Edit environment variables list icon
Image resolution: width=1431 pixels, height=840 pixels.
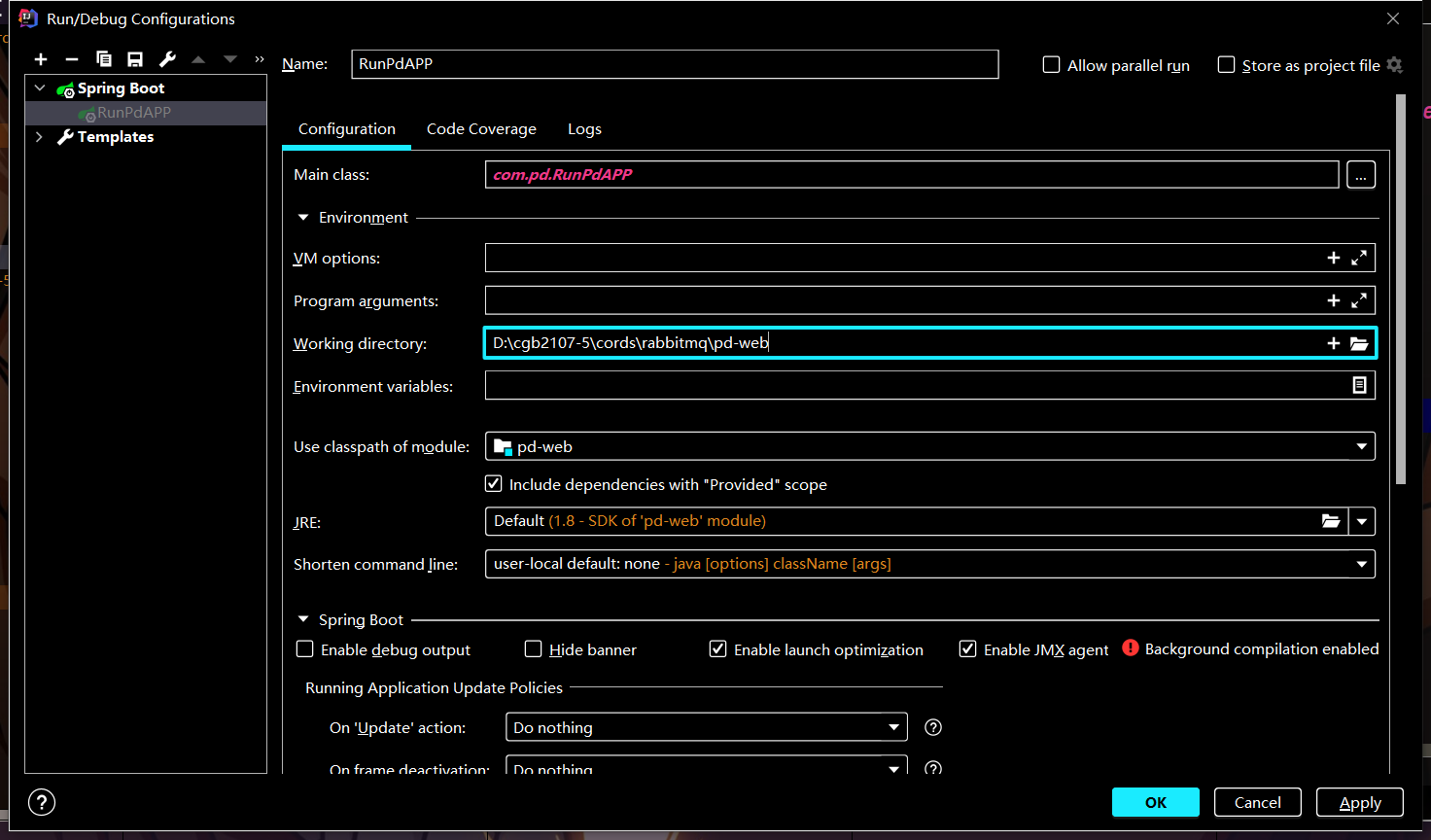coord(1359,386)
